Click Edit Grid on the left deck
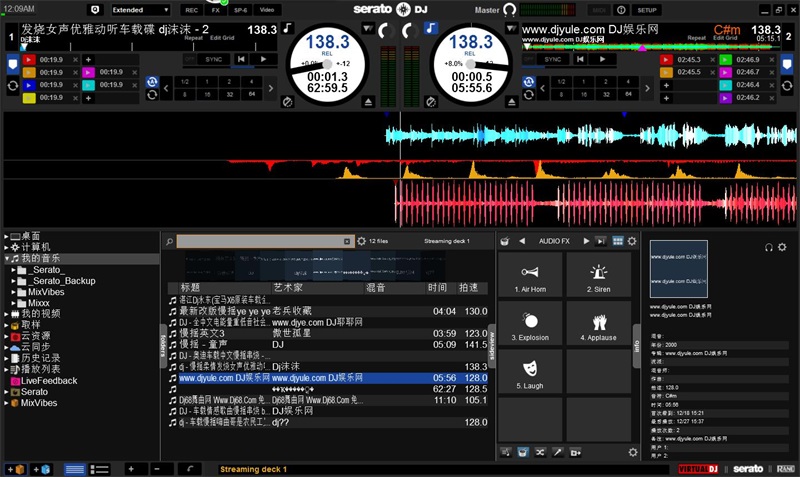This screenshot has width=800, height=477. click(222, 38)
